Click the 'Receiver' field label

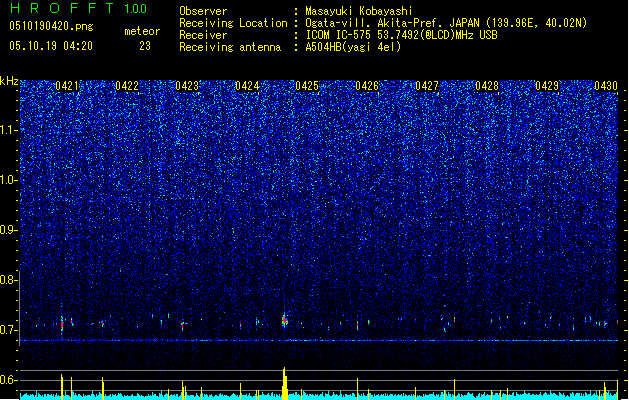click(203, 35)
